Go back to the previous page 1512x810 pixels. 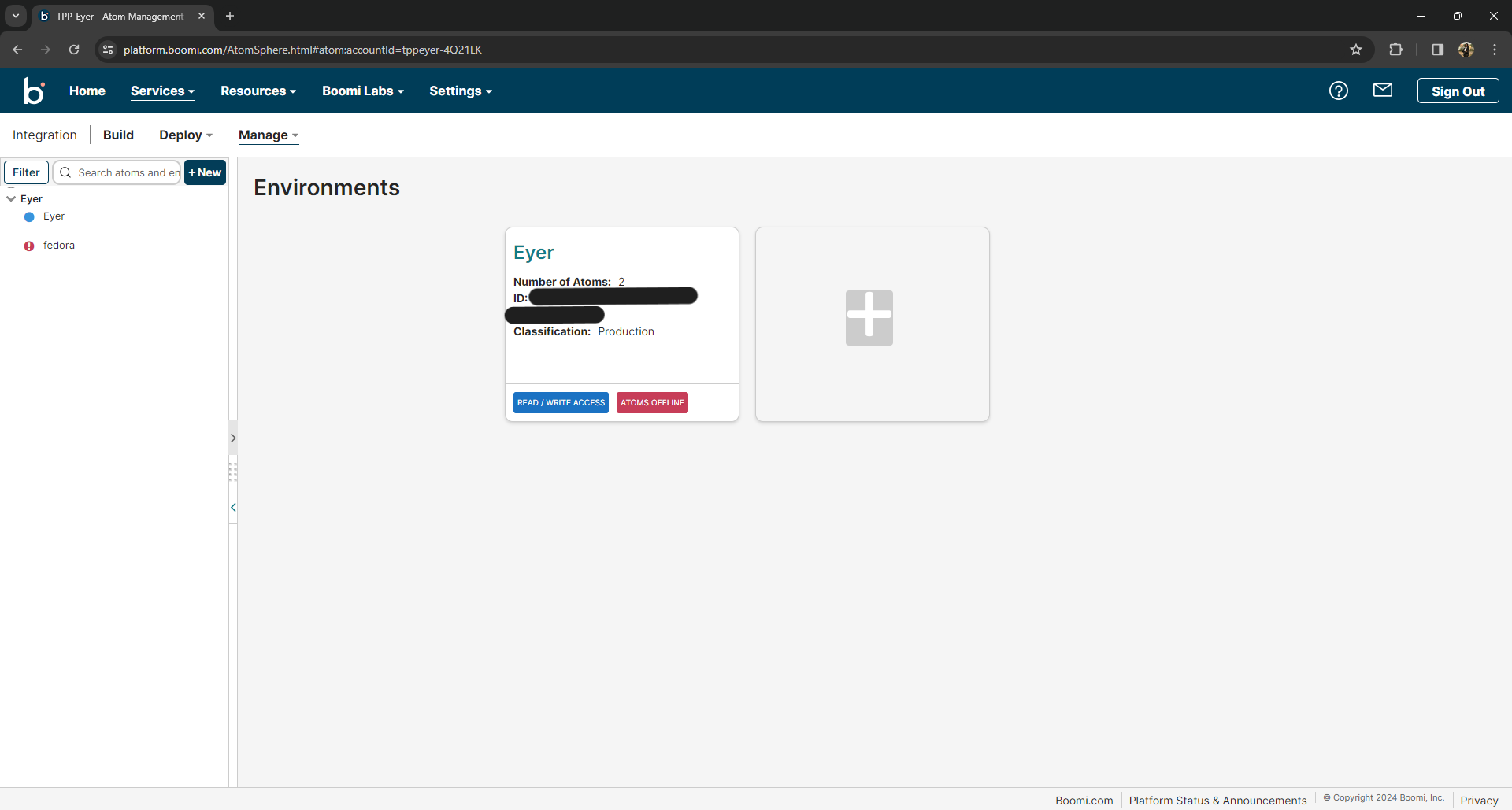click(x=17, y=50)
